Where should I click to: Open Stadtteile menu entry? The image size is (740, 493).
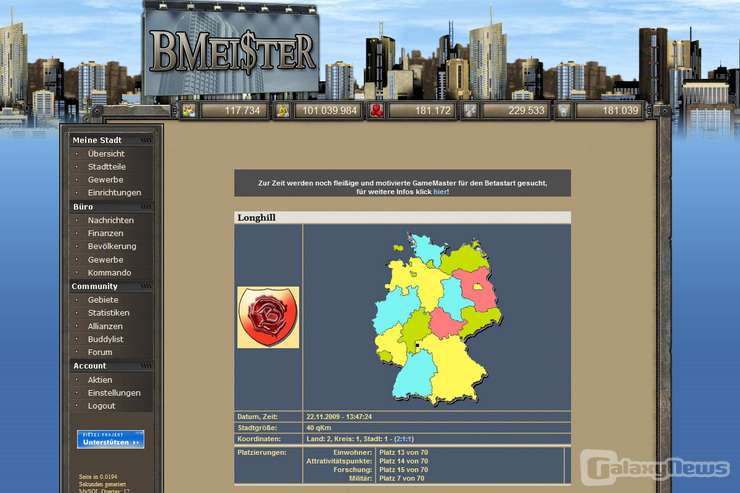[107, 167]
